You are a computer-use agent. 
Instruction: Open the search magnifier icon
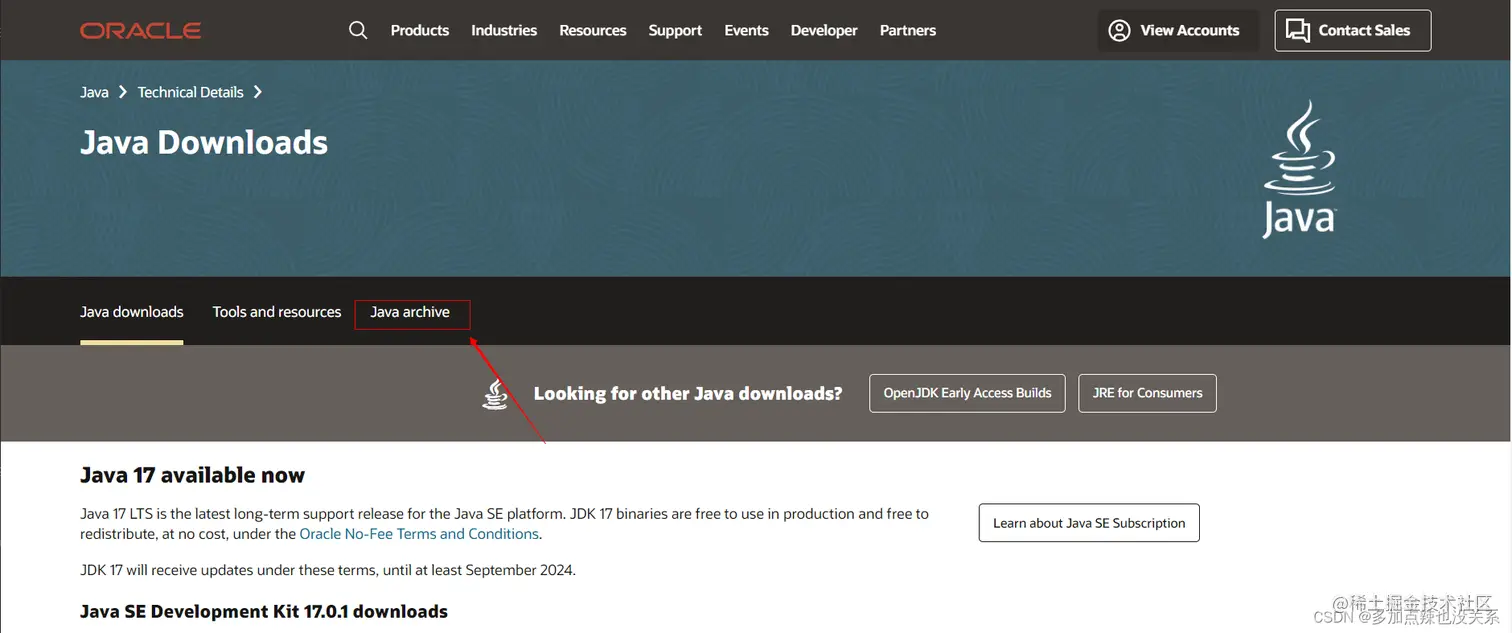pyautogui.click(x=358, y=30)
